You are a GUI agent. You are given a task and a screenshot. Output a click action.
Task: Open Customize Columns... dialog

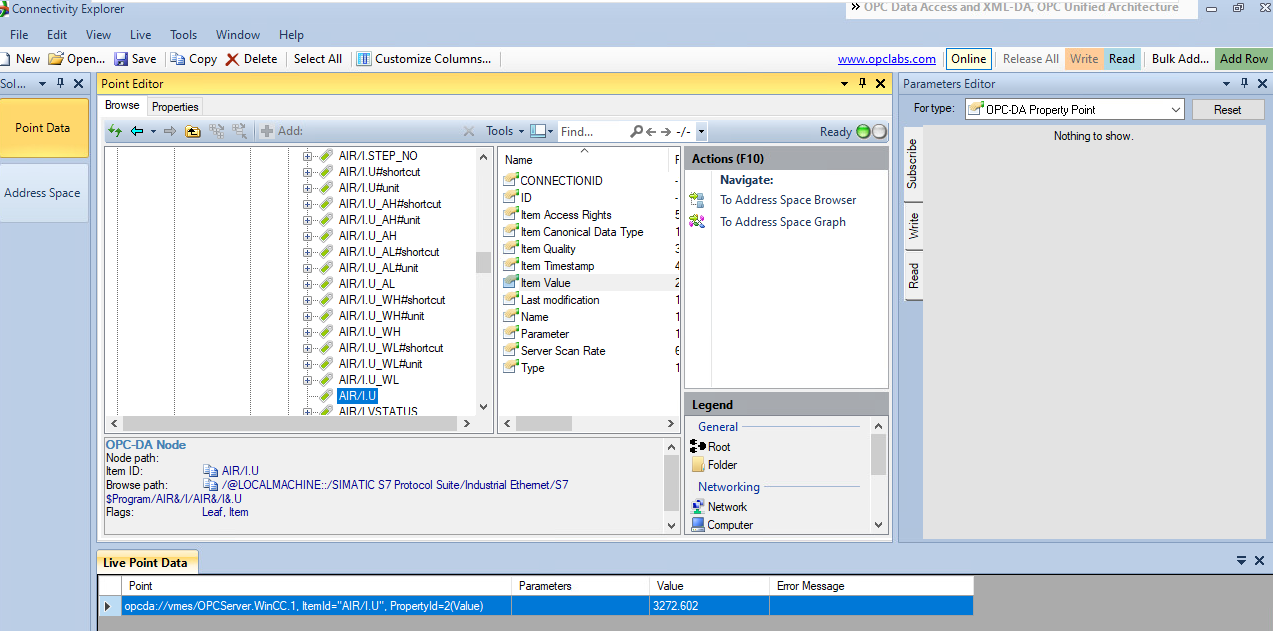coord(424,59)
